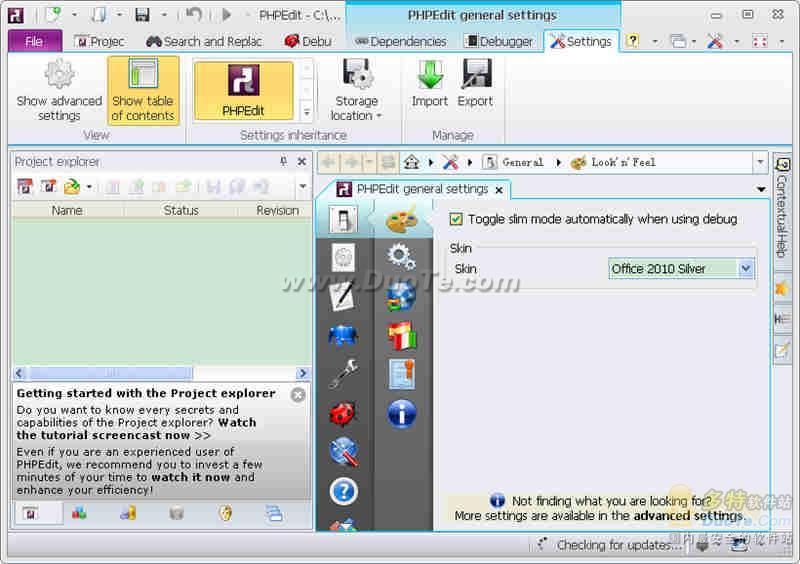The image size is (800, 564).
Task: Dismiss the Getting started tip
Action: [298, 395]
